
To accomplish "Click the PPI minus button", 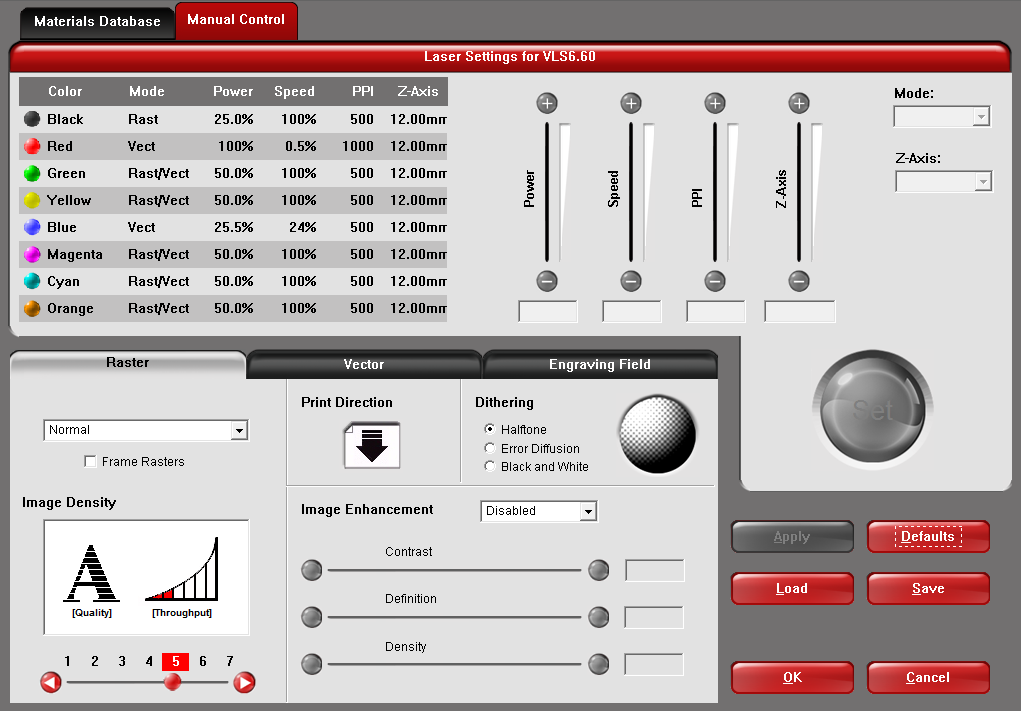I will pos(715,281).
